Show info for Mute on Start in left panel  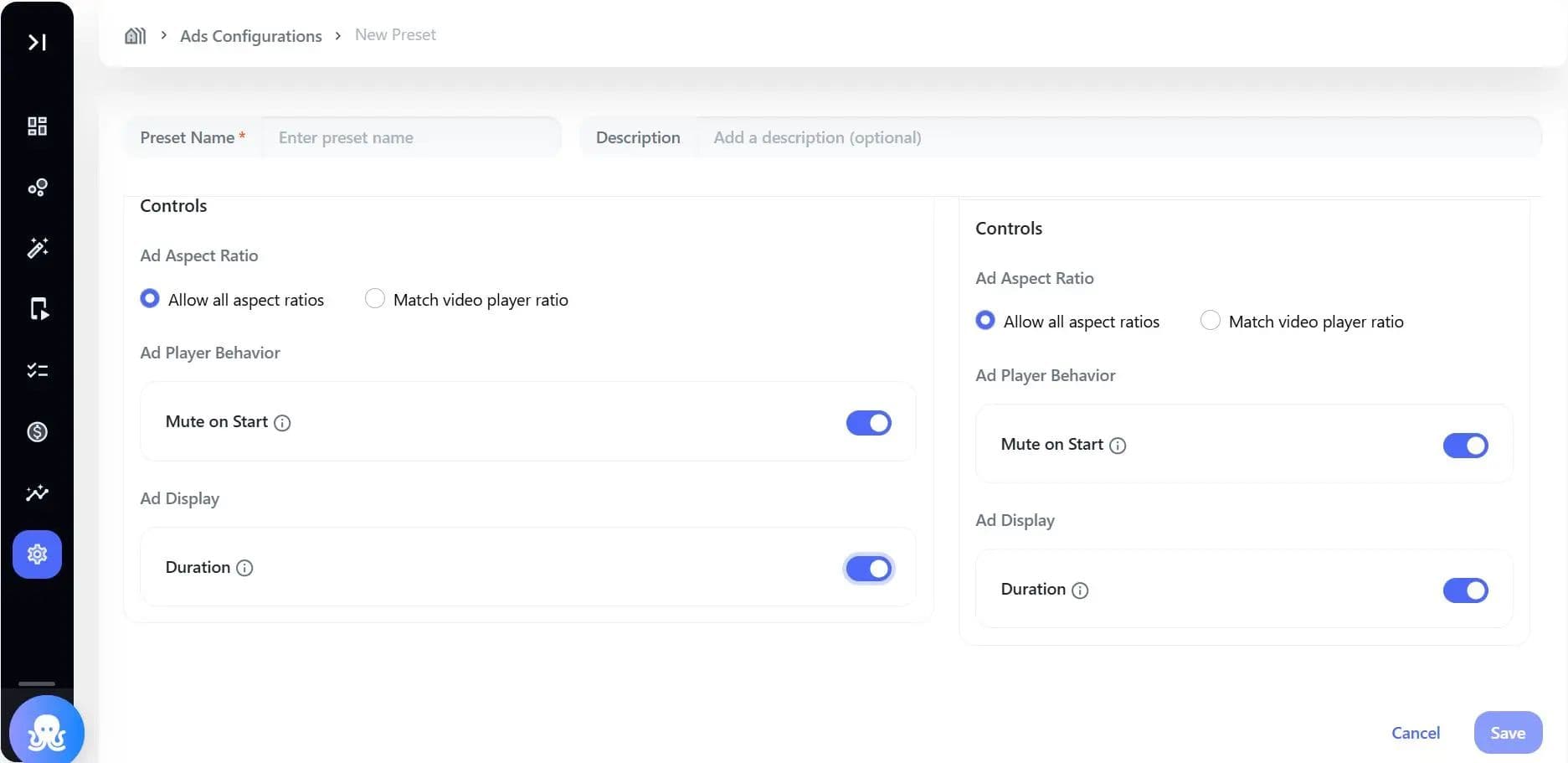click(x=282, y=423)
